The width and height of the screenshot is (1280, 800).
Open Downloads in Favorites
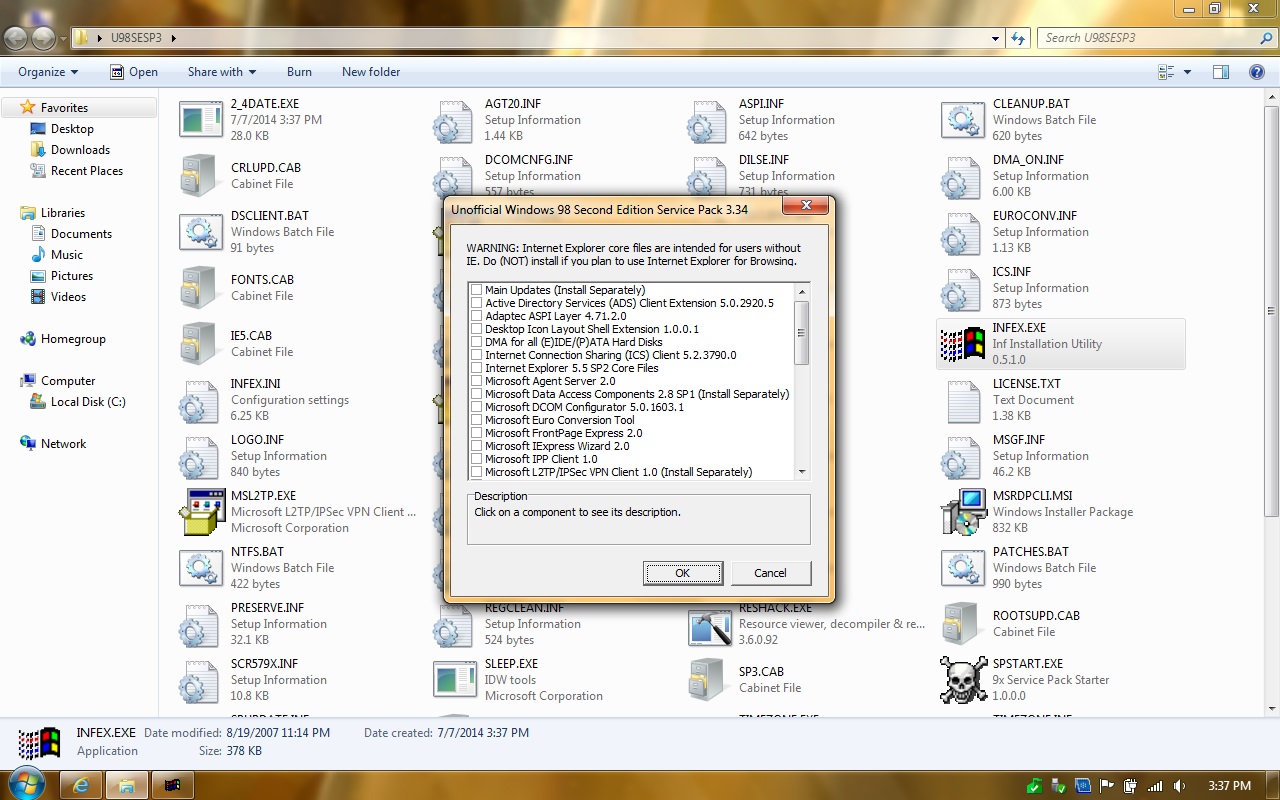(80, 150)
